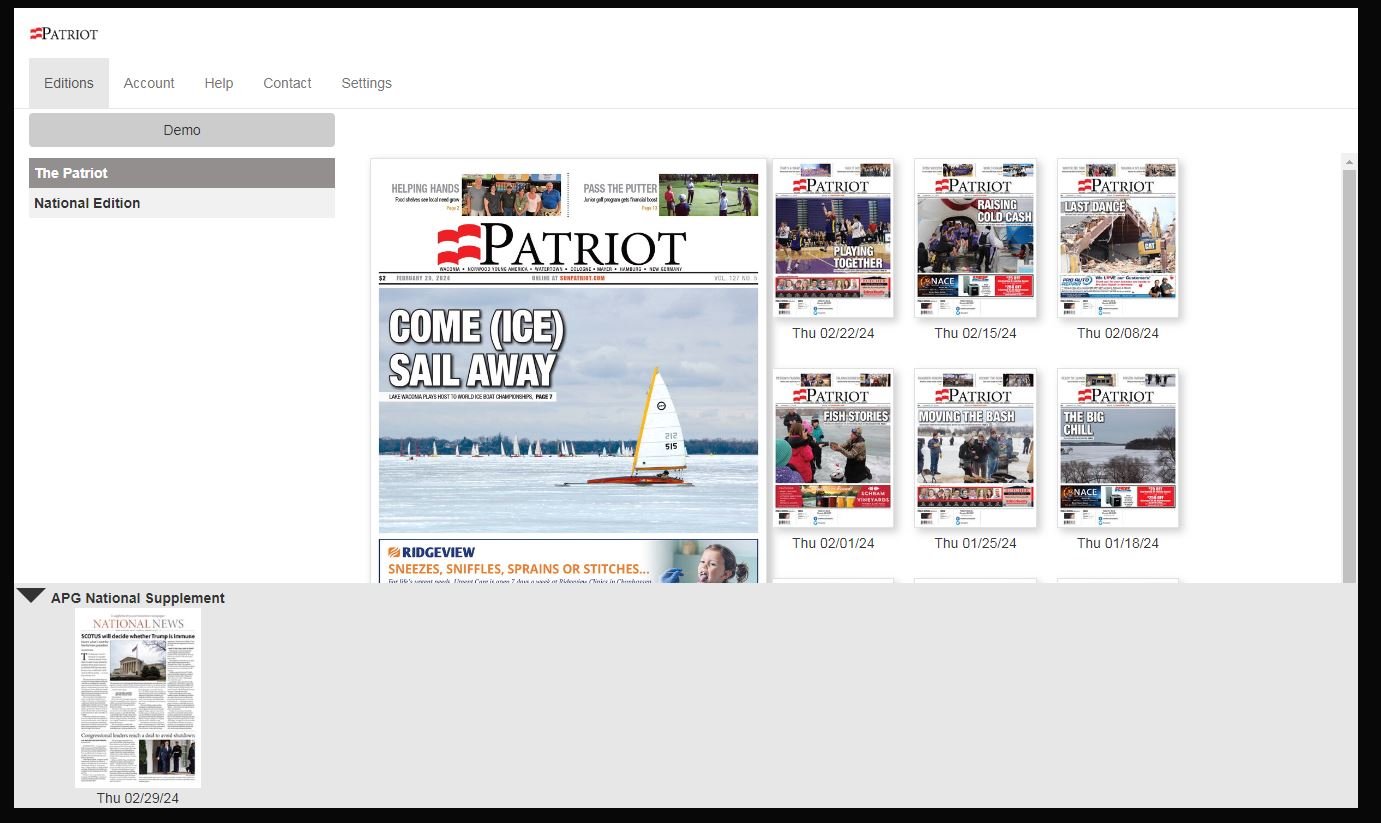Open the Thu 02/08/24 Last Dance issue
Viewport: 1381px width, 823px height.
pyautogui.click(x=1117, y=238)
